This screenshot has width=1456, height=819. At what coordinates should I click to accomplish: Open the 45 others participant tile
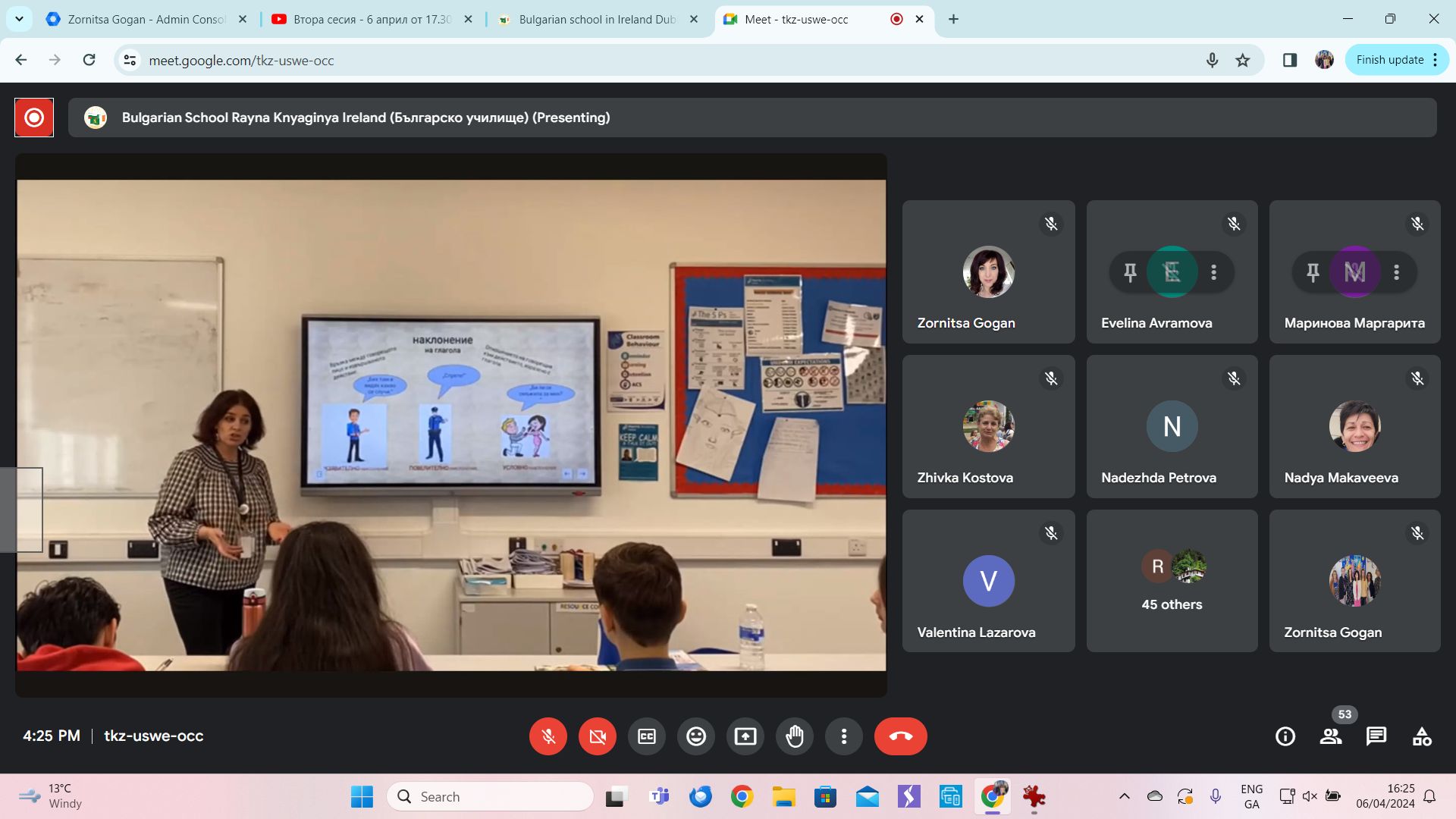(1172, 581)
